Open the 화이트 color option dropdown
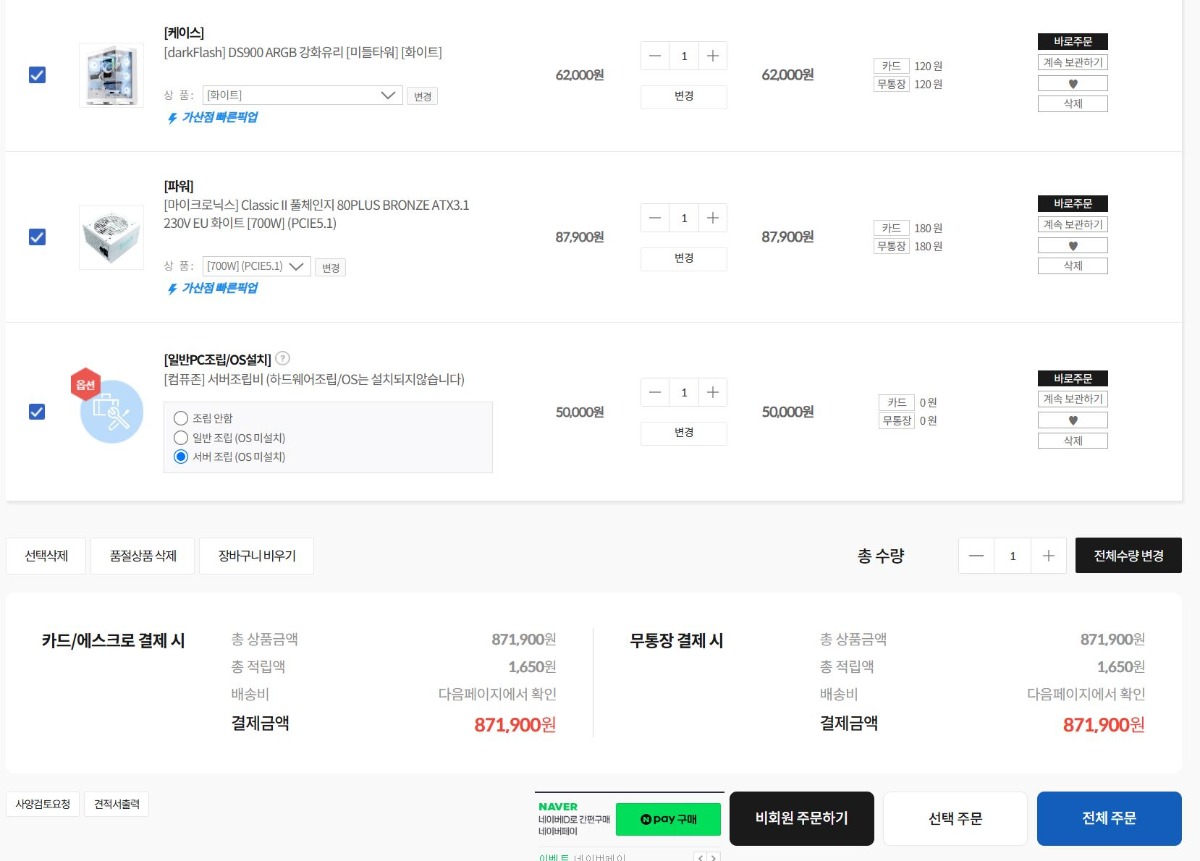Viewport: 1200px width, 861px height. 302,95
